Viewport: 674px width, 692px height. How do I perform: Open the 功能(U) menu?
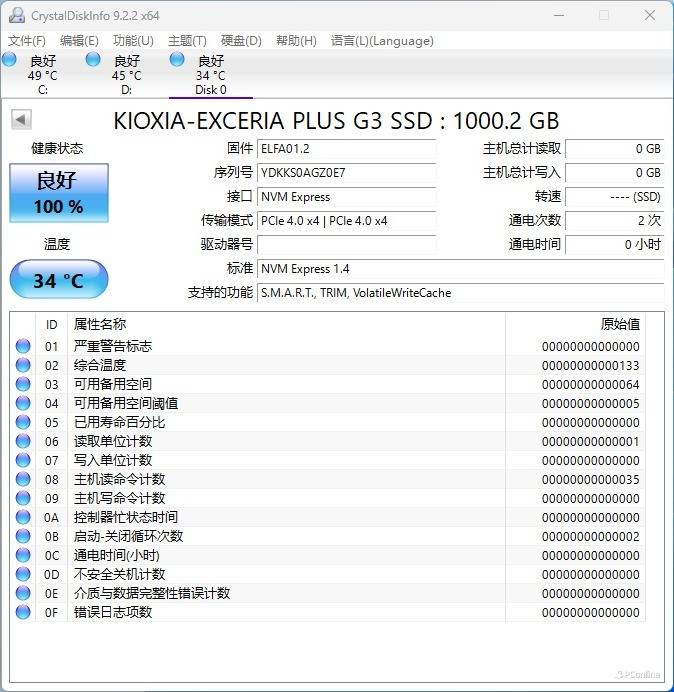[x=133, y=41]
